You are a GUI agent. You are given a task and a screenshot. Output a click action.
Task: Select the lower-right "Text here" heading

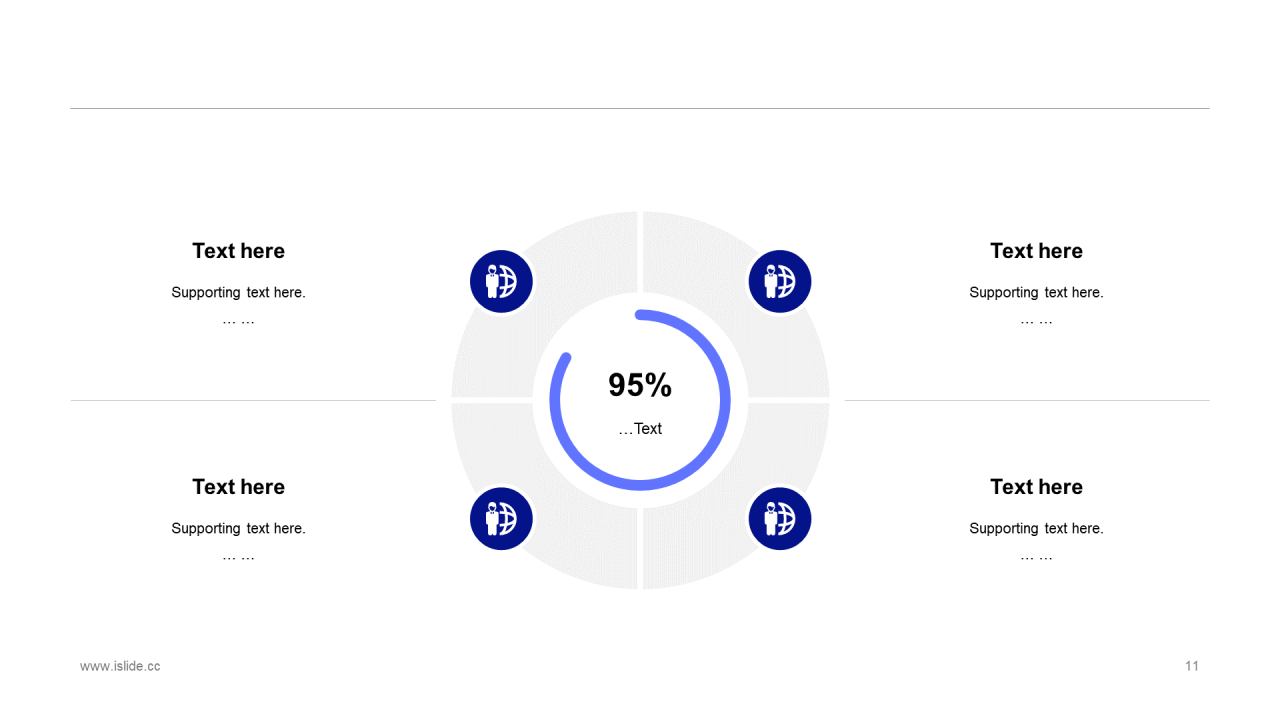[x=1036, y=487]
